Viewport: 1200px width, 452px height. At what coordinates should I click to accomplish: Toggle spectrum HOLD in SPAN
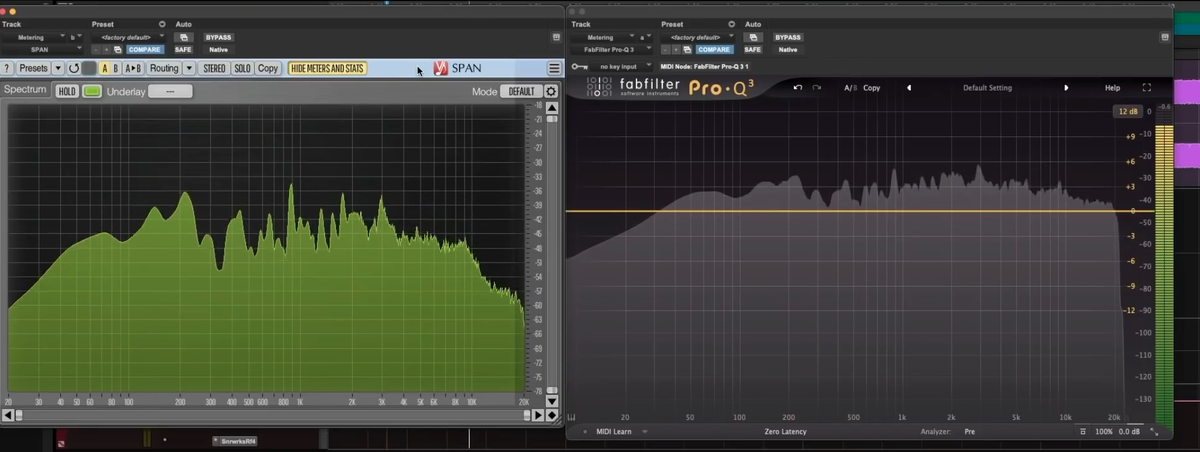pos(67,91)
